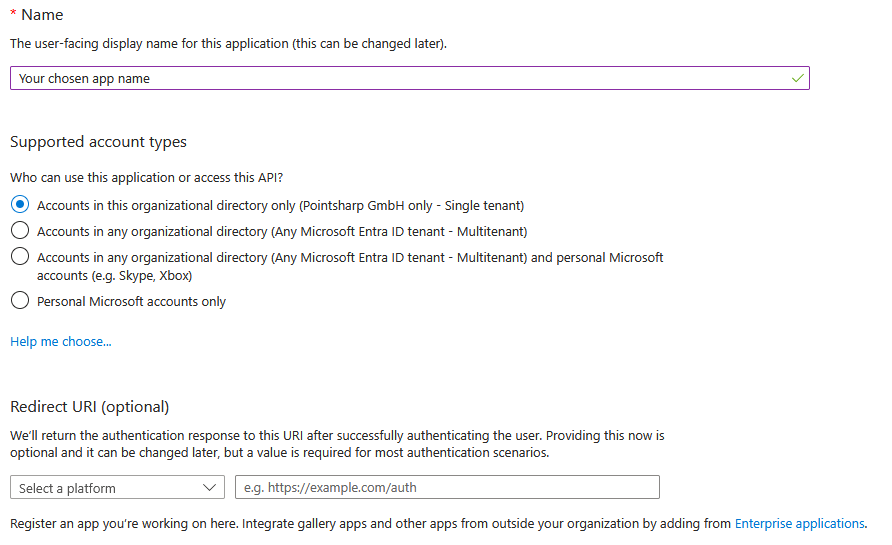The width and height of the screenshot is (892, 545).
Task: Follow the Enterprise applications link
Action: [799, 523]
